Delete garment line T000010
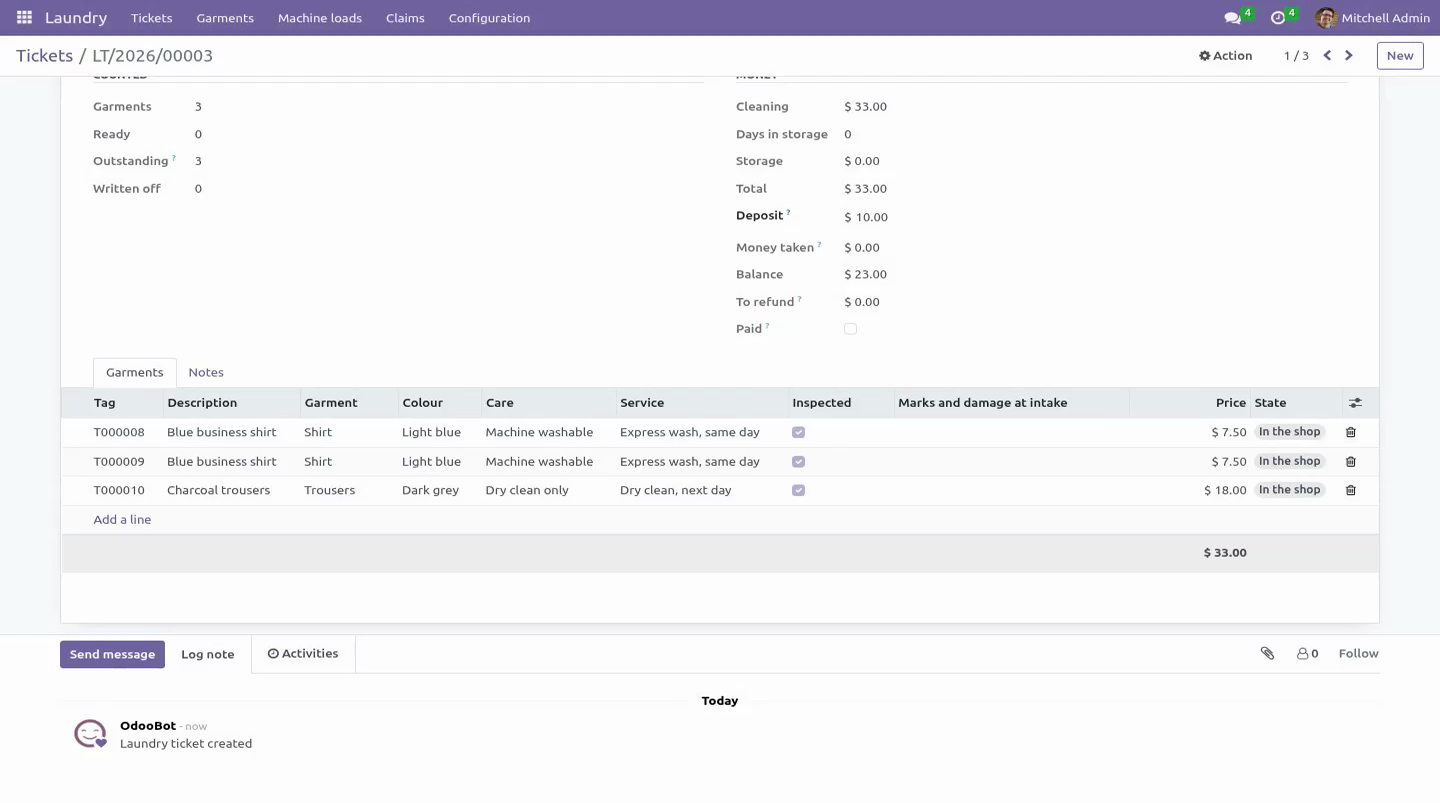This screenshot has width=1440, height=803. coord(1351,491)
